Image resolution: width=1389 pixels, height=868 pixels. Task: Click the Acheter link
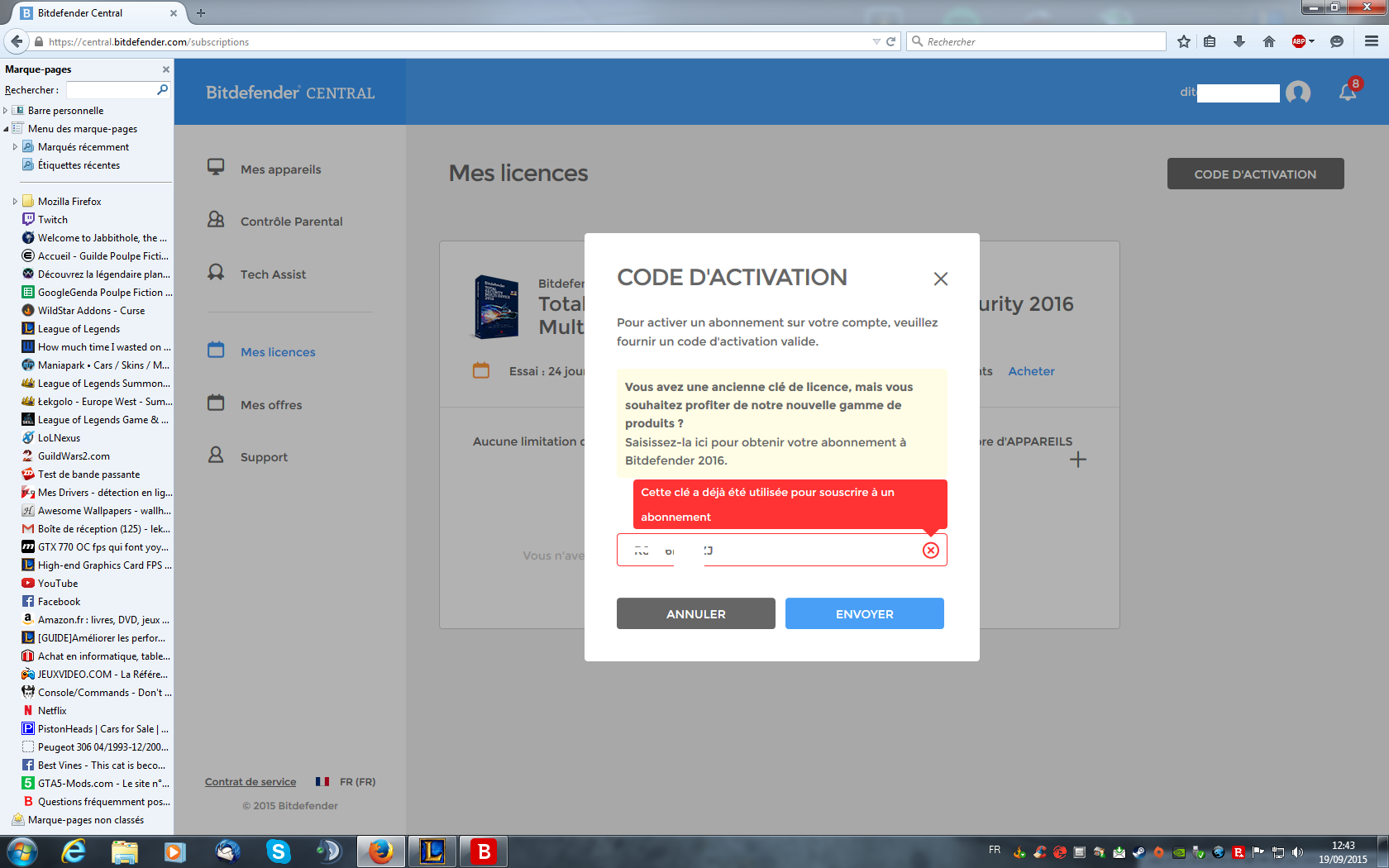pos(1031,371)
